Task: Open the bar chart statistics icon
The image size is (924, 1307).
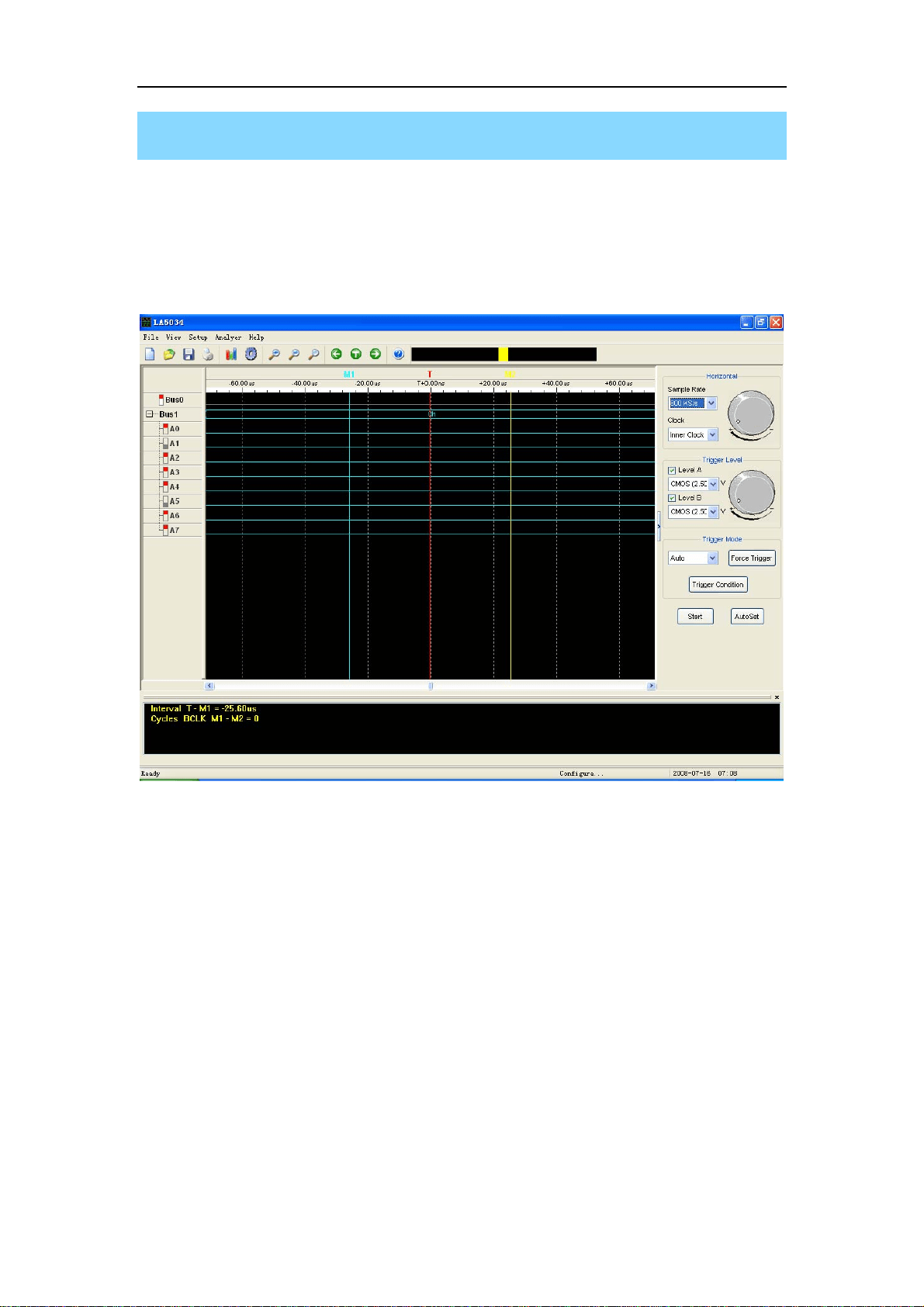Action: [x=231, y=354]
